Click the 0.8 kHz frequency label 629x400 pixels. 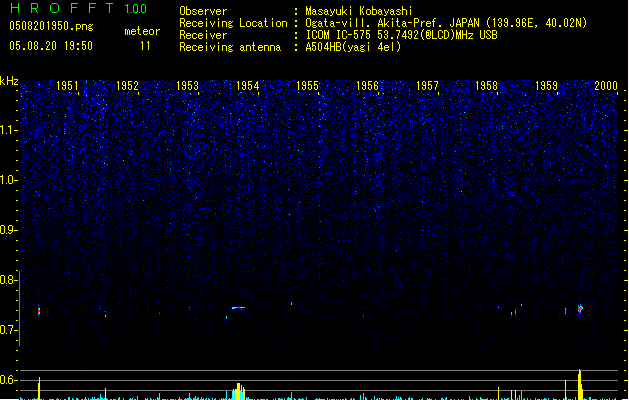coord(9,280)
